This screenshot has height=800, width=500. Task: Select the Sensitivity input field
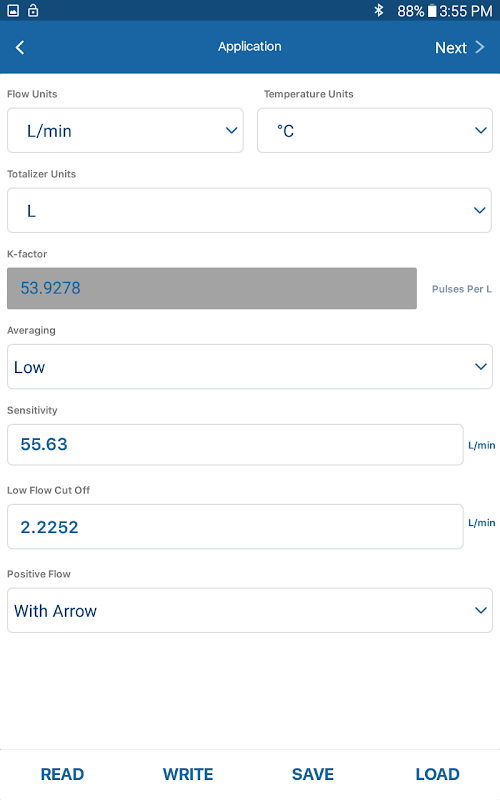[x=235, y=444]
